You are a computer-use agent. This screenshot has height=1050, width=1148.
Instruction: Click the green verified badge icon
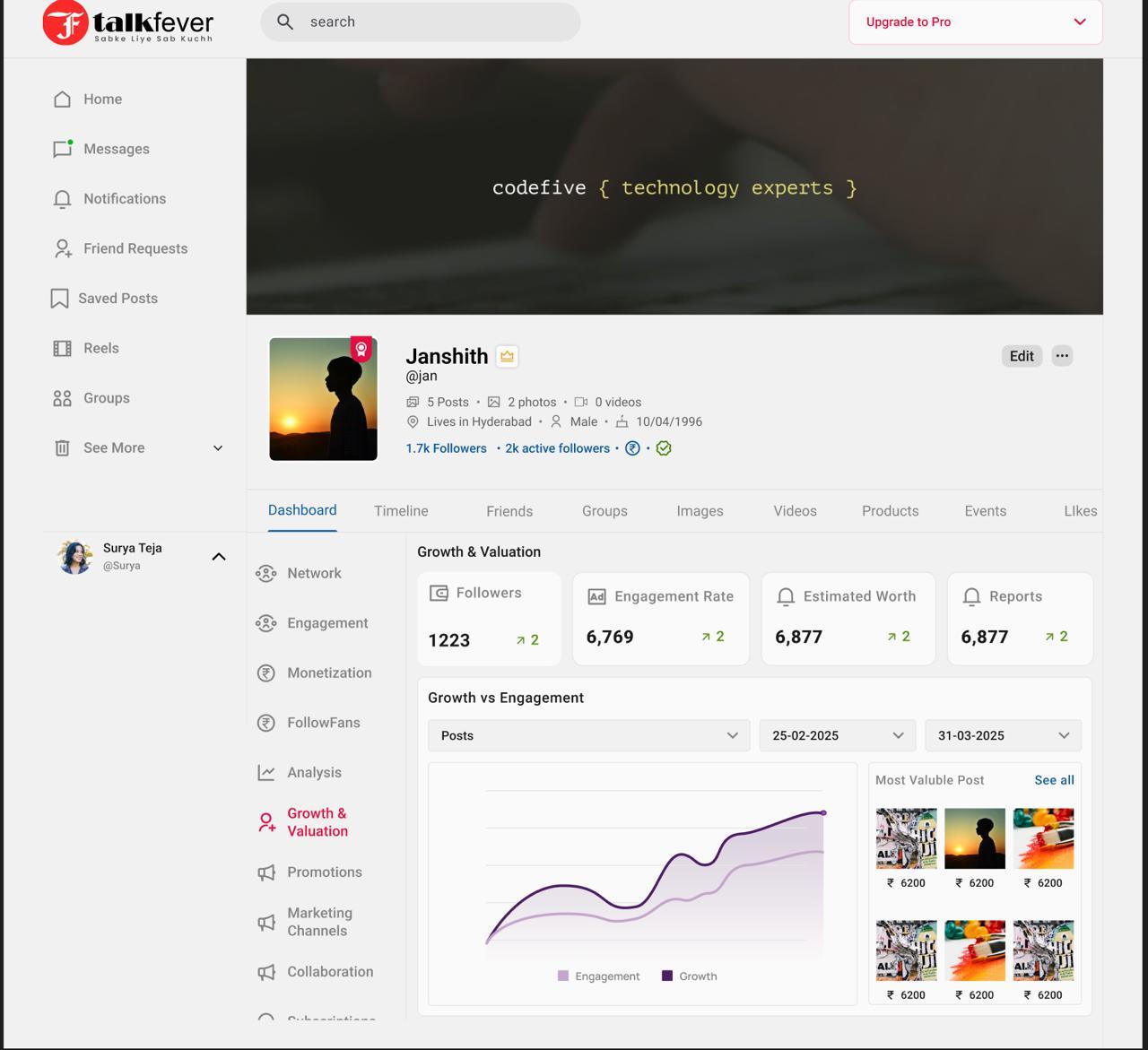pos(664,448)
